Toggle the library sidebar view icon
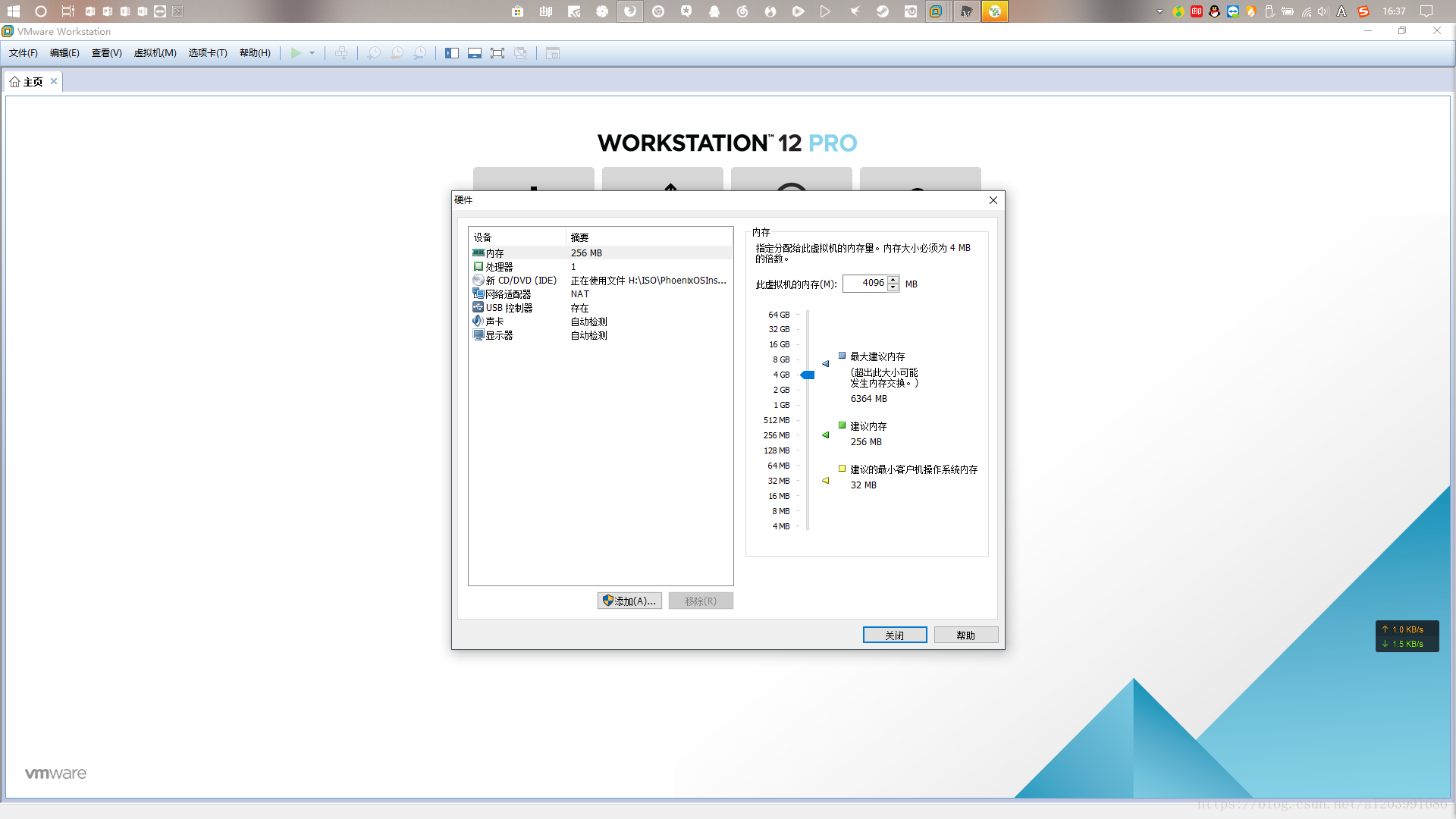1456x819 pixels. [x=452, y=53]
